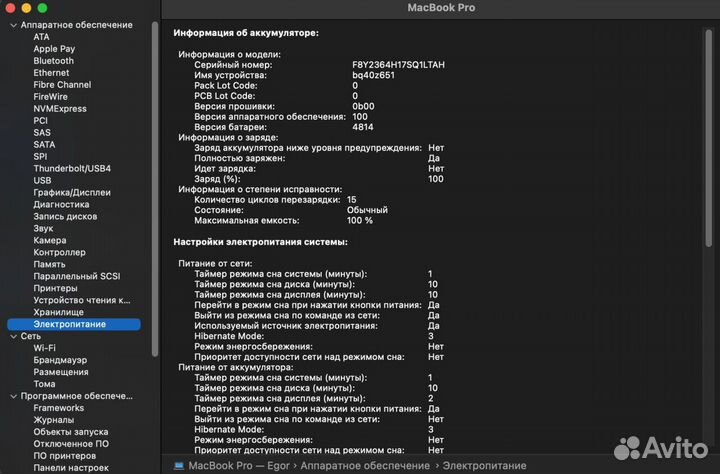Click the main pane vertical scrollbar

(709, 139)
